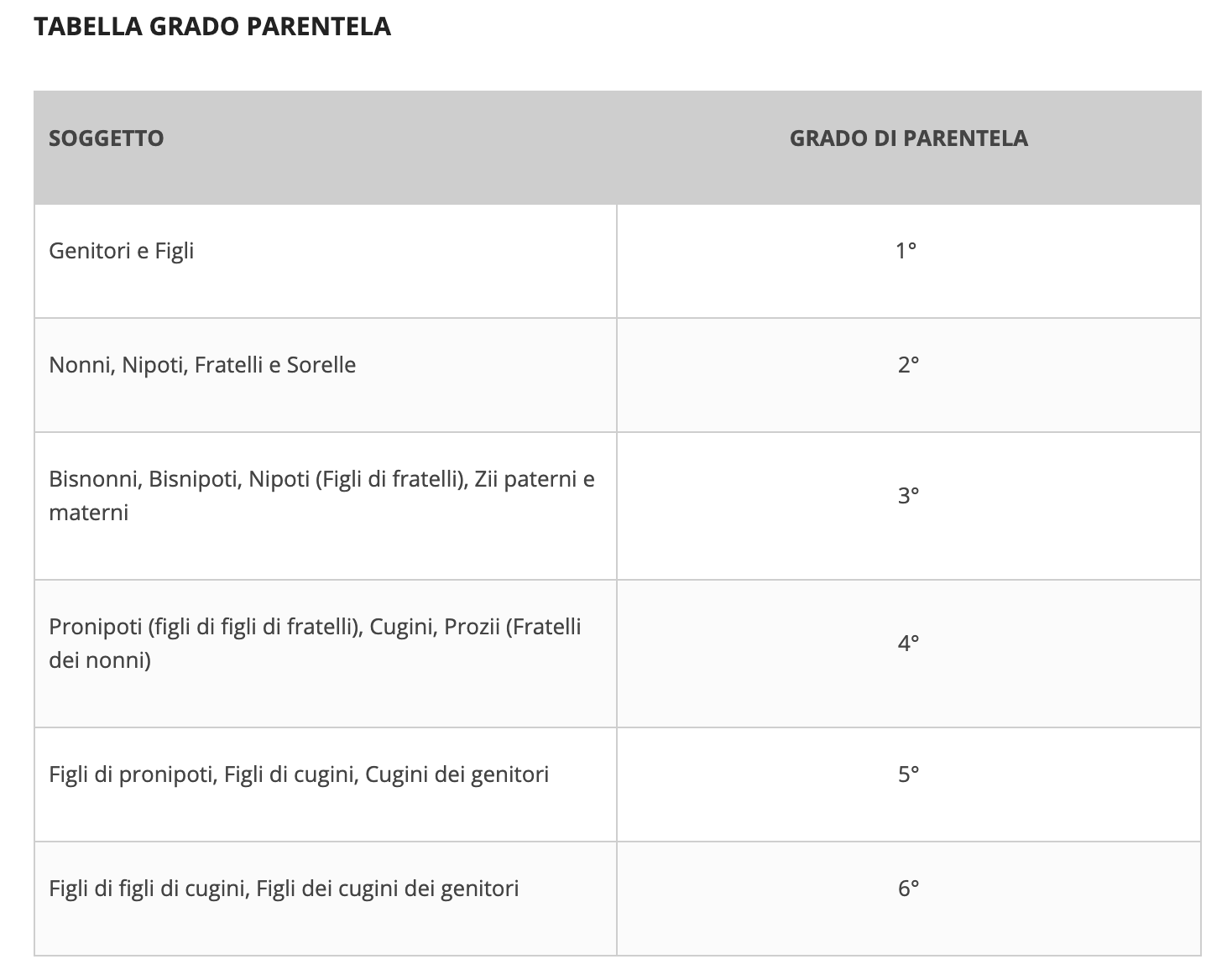Click the 5° degree cell
Screen dimensions: 1227x980
point(909,785)
